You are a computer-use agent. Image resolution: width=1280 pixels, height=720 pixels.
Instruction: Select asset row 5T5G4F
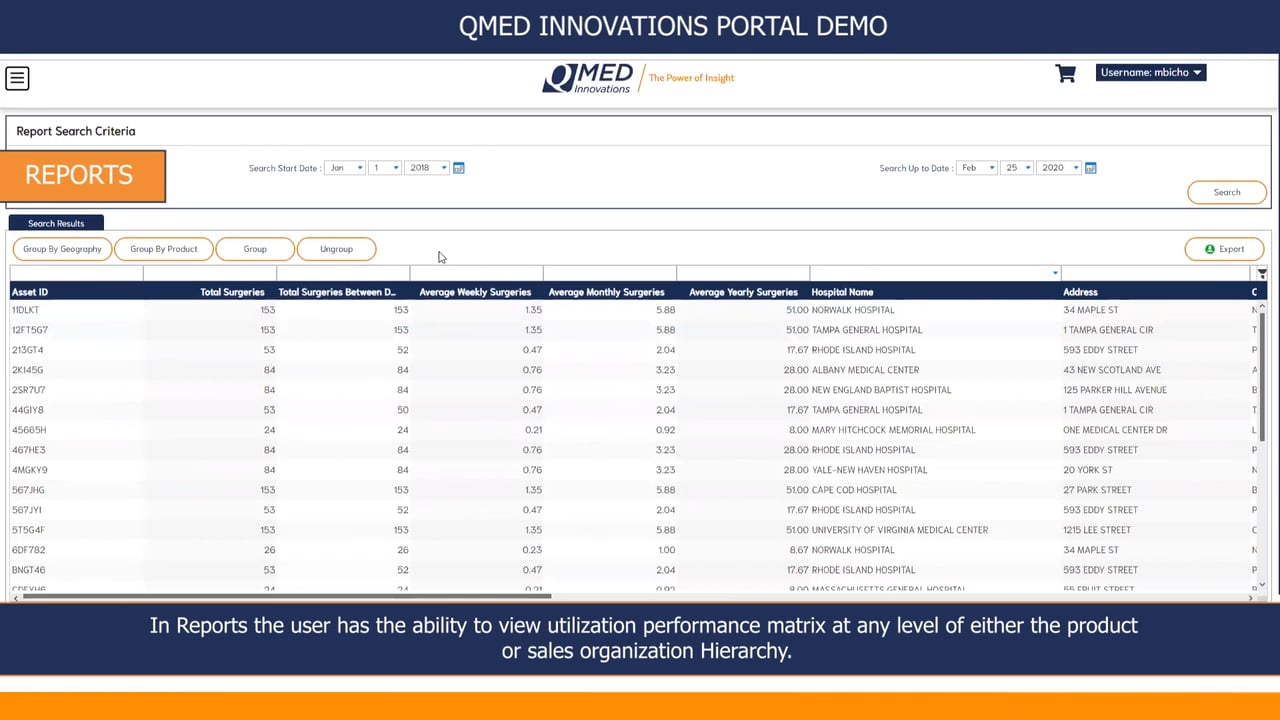pos(634,530)
